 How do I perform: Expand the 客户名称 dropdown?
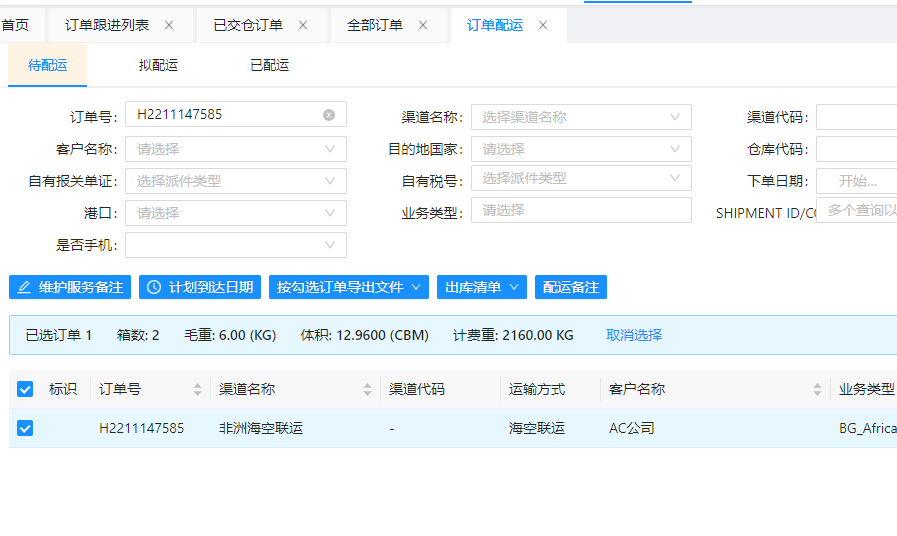pos(235,149)
